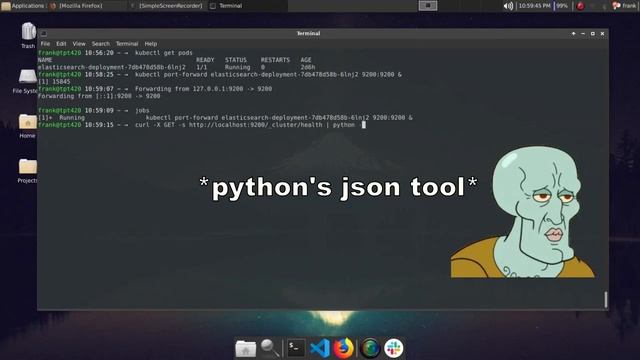Click the clock showing 10:59:45 PM
The image size is (640, 360).
point(534,6)
